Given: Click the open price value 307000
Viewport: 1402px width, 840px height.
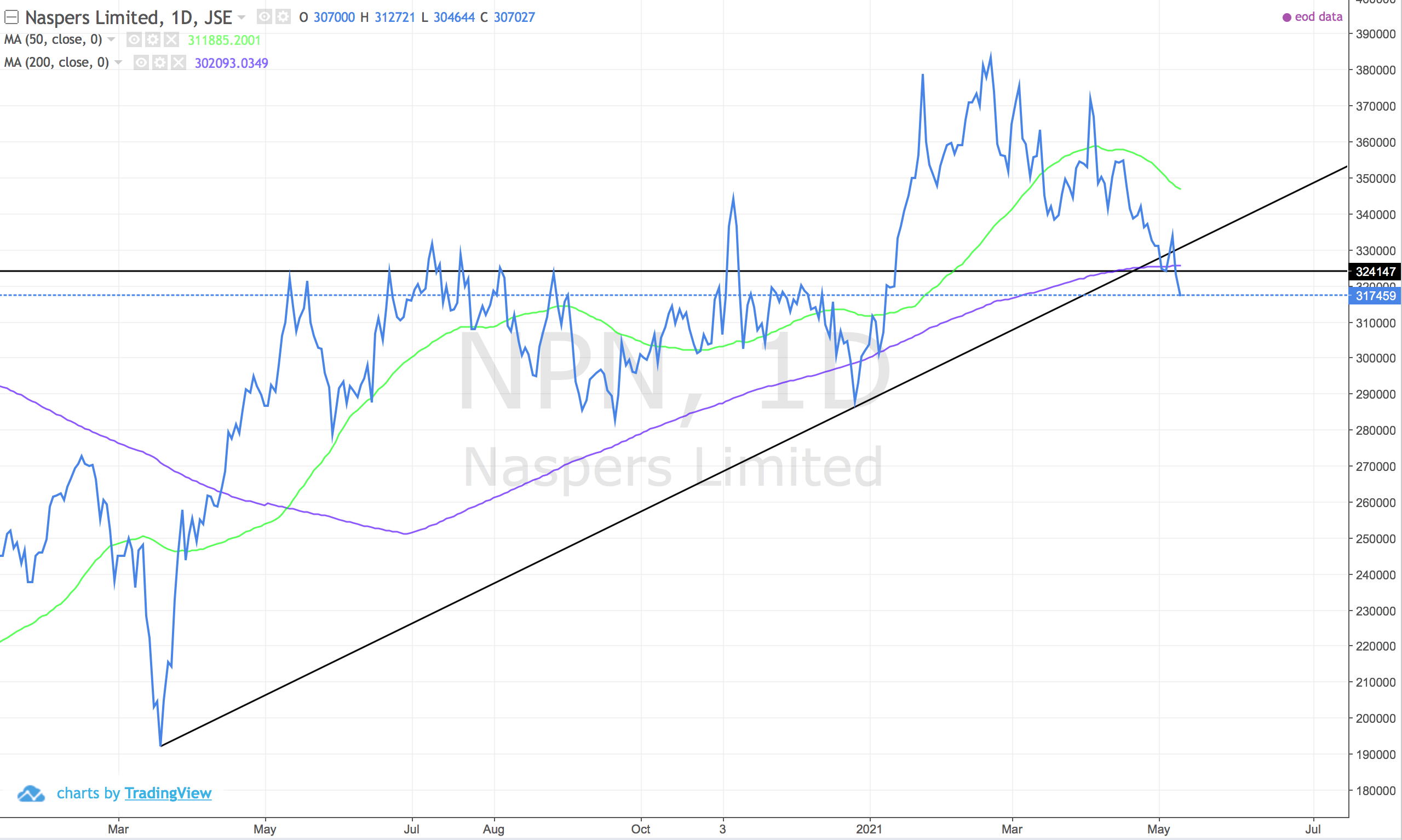Looking at the screenshot, I should (335, 18).
